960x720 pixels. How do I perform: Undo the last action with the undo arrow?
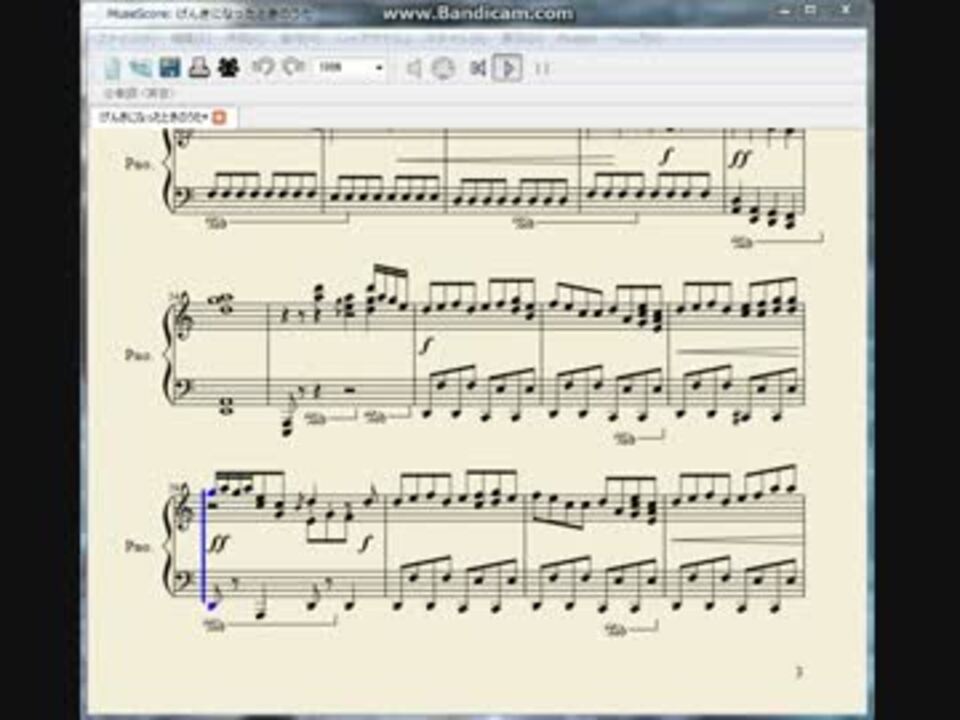[263, 67]
